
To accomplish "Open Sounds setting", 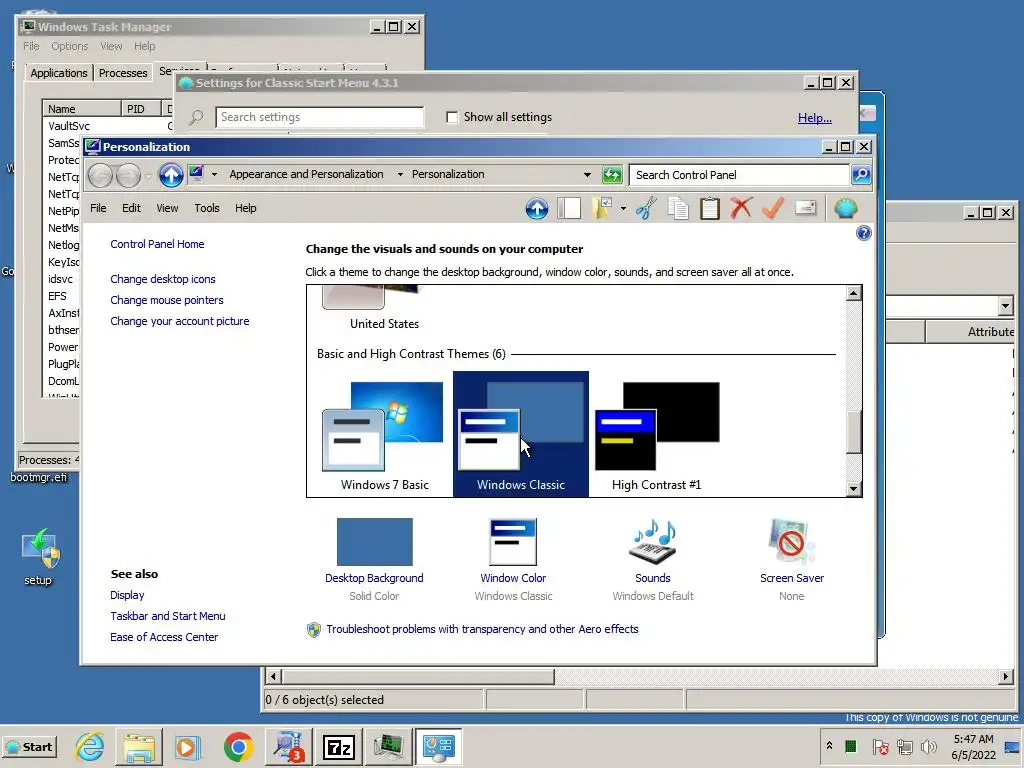I will [652, 560].
